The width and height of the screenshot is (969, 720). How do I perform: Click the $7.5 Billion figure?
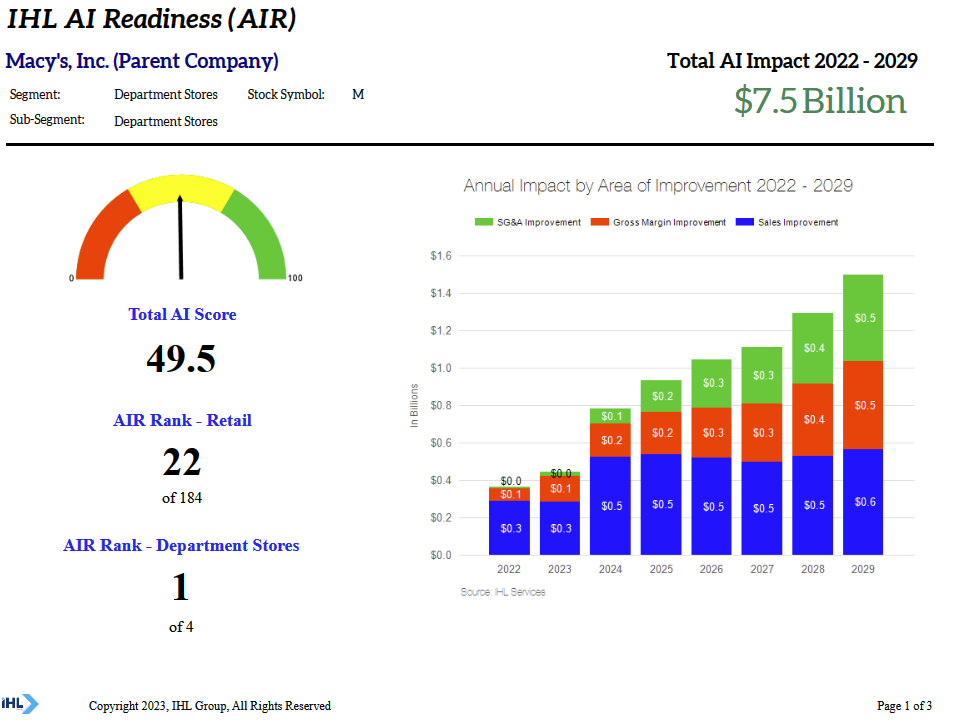820,101
